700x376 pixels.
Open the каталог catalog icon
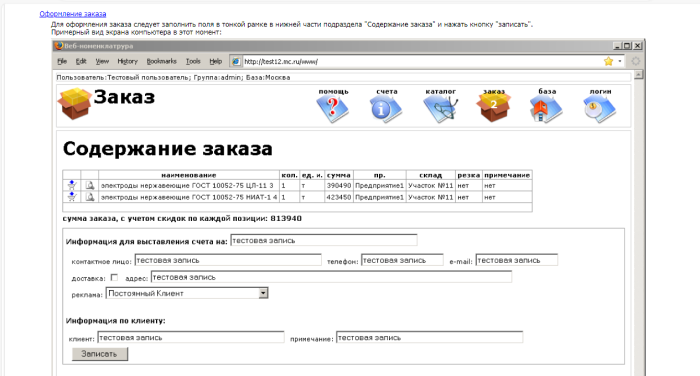(441, 109)
